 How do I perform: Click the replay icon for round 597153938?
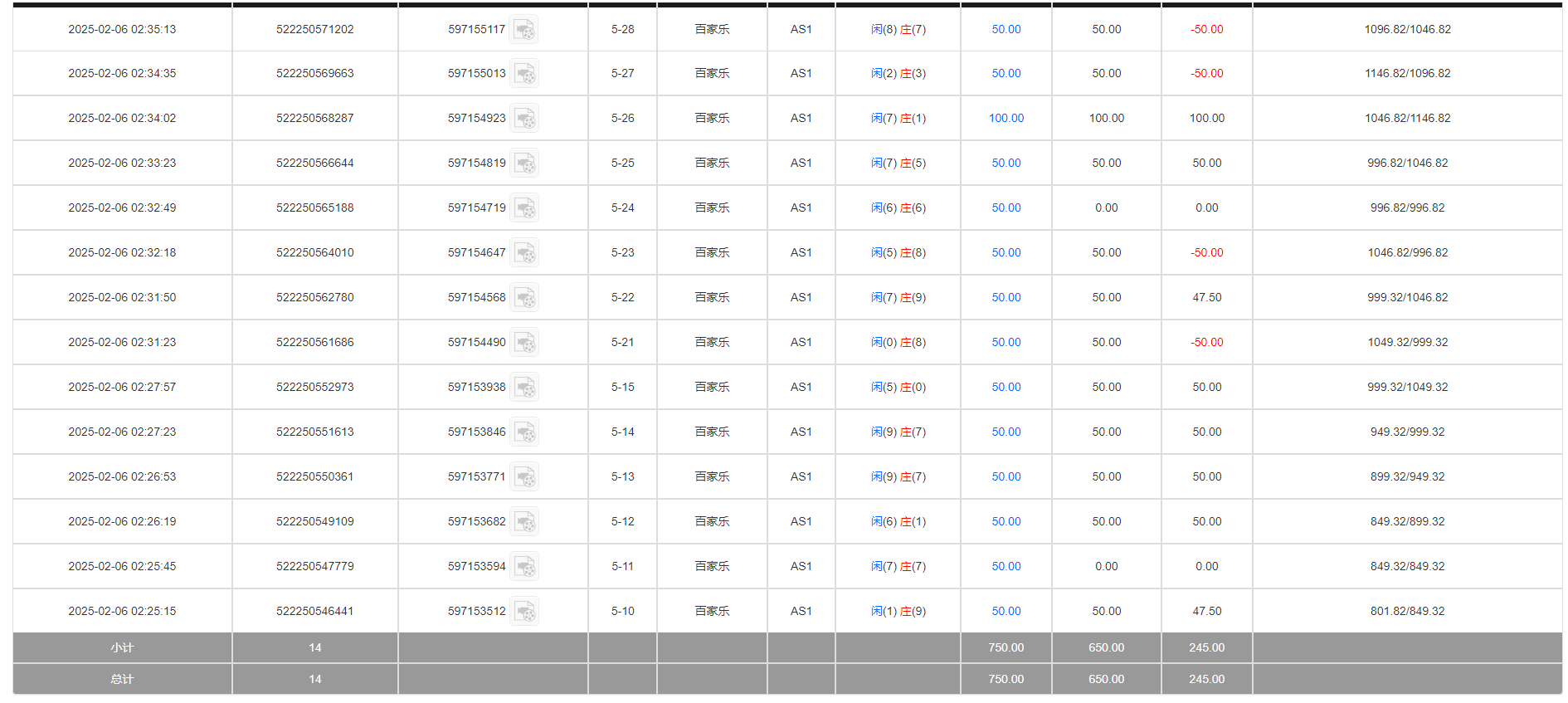(x=523, y=388)
